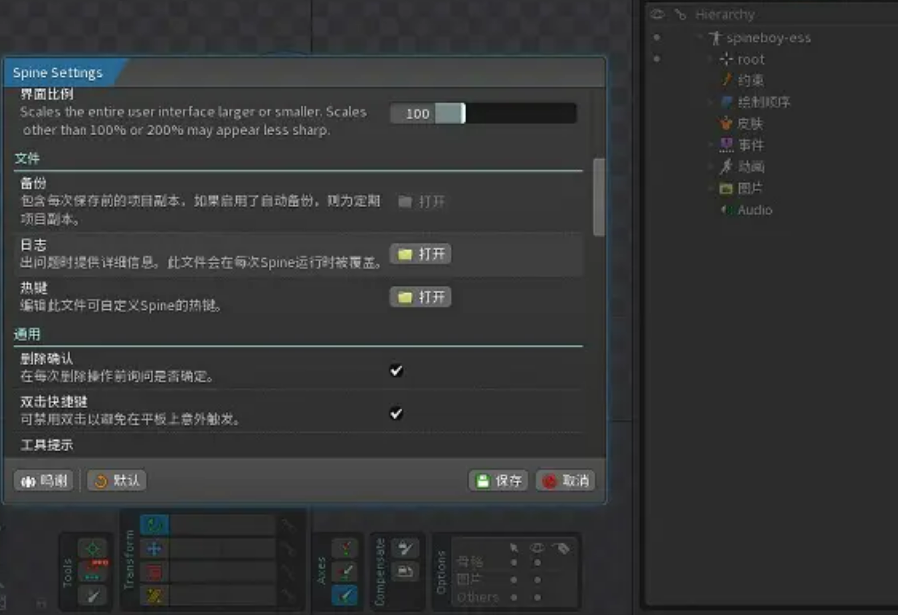Viewport: 898px width, 615px height.
Task: Select the Create tool in Tools panel
Action: click(92, 596)
